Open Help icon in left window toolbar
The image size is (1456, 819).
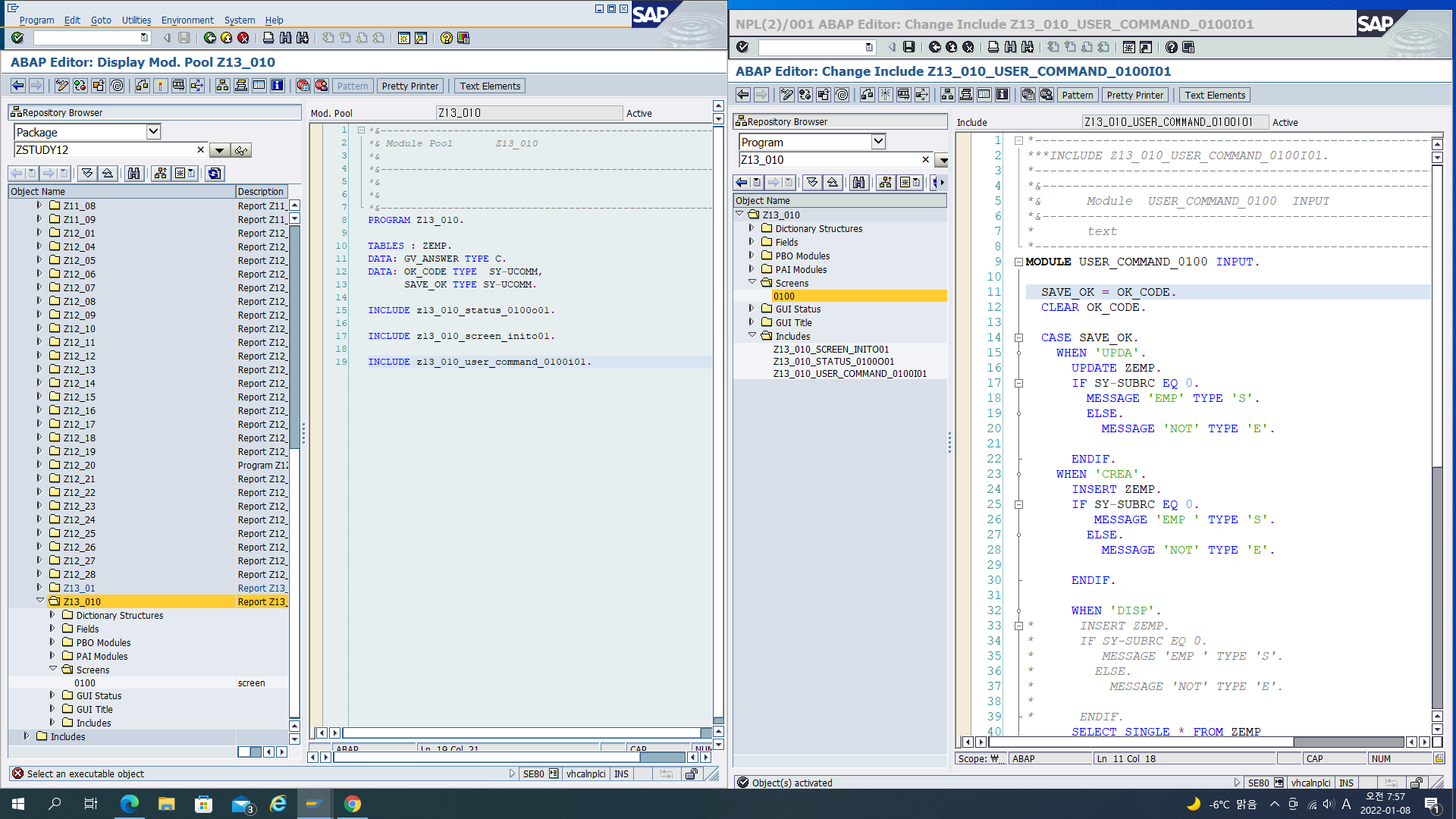click(447, 38)
